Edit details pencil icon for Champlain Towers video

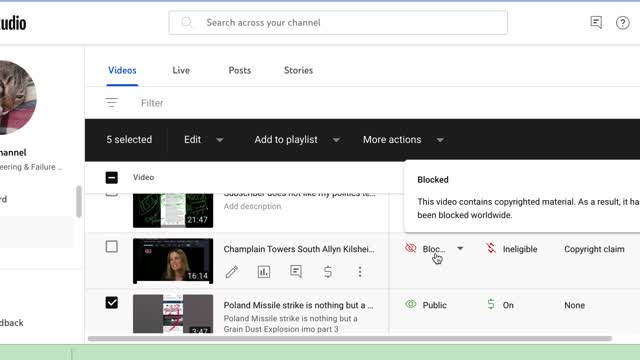tap(232, 272)
